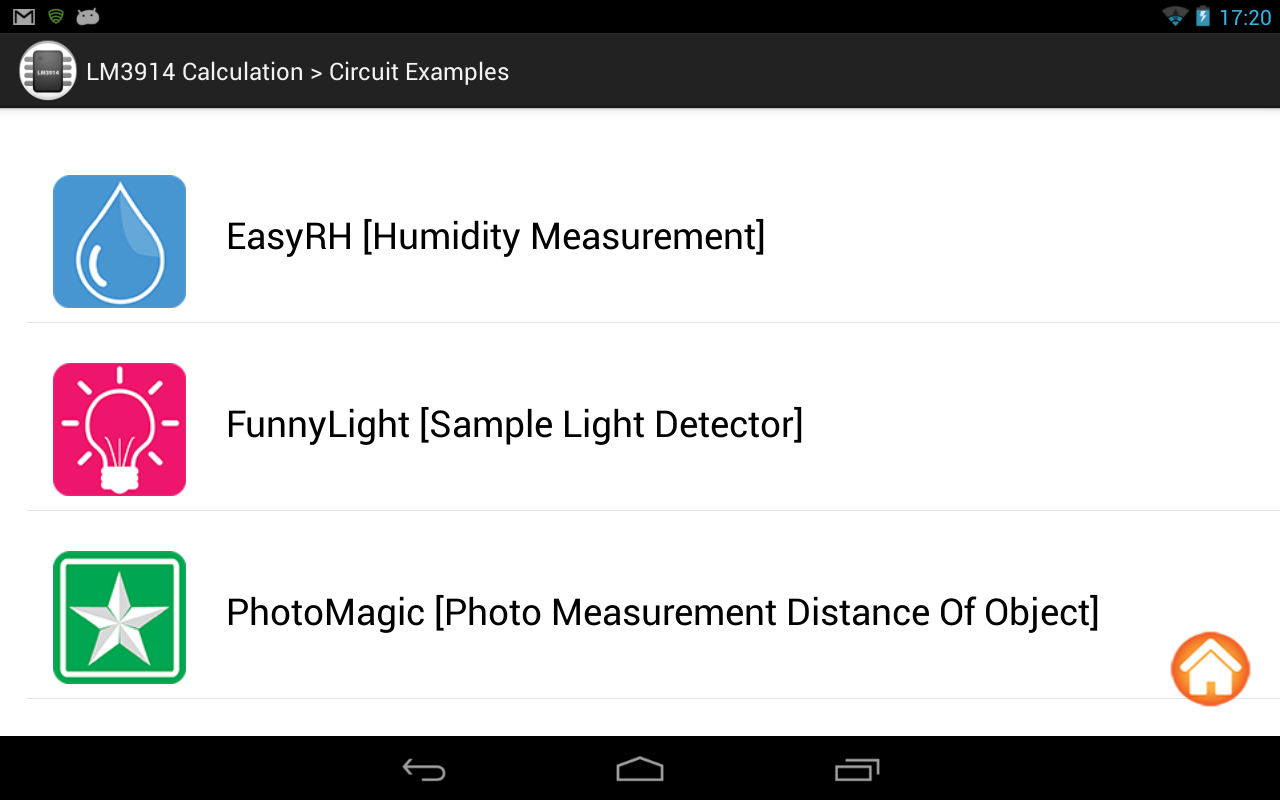The width and height of the screenshot is (1280, 800).
Task: Tap the Android debug notification icon
Action: tap(88, 17)
